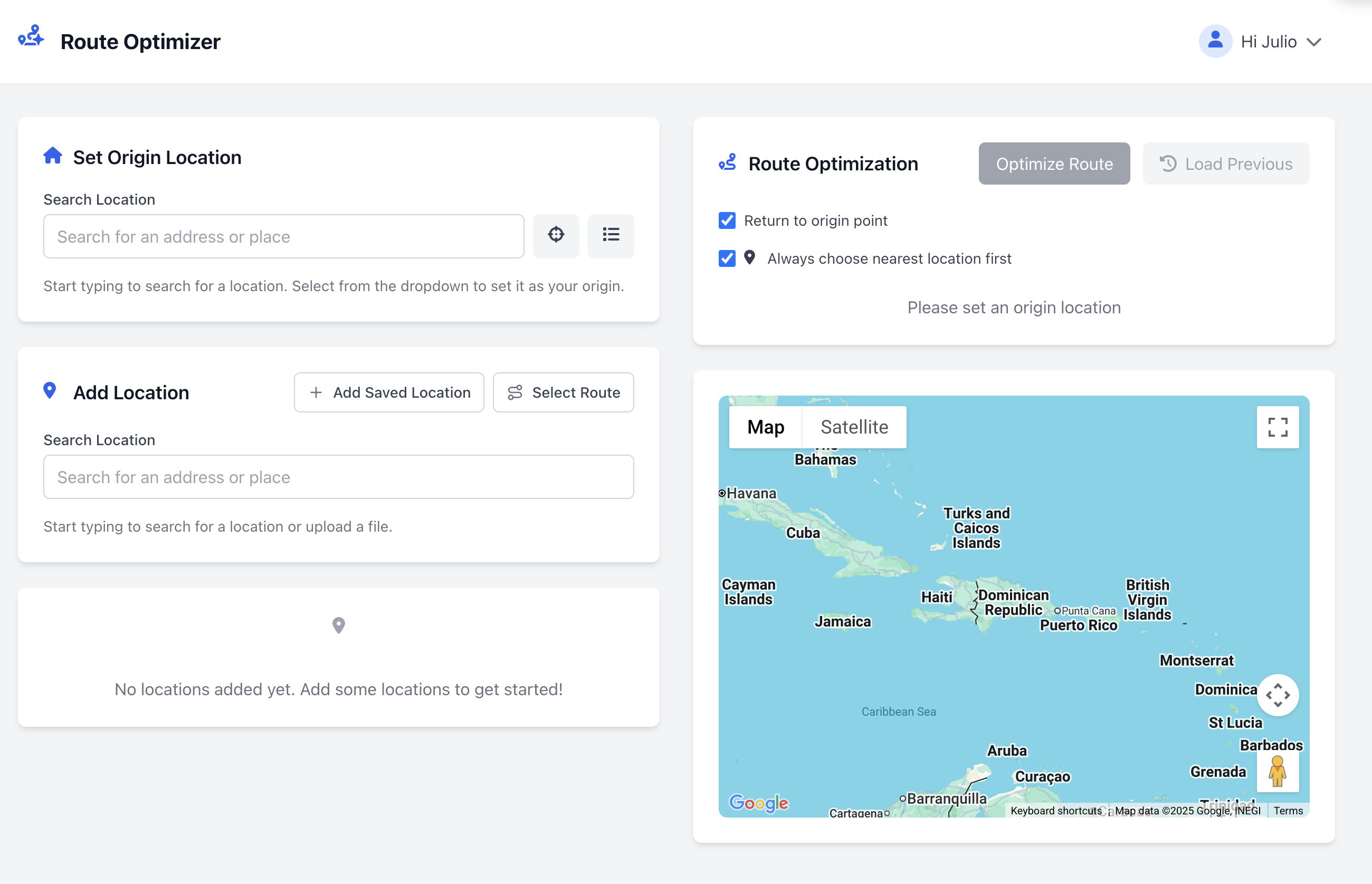Uncheck Always choose nearest location first checkbox

(x=727, y=258)
